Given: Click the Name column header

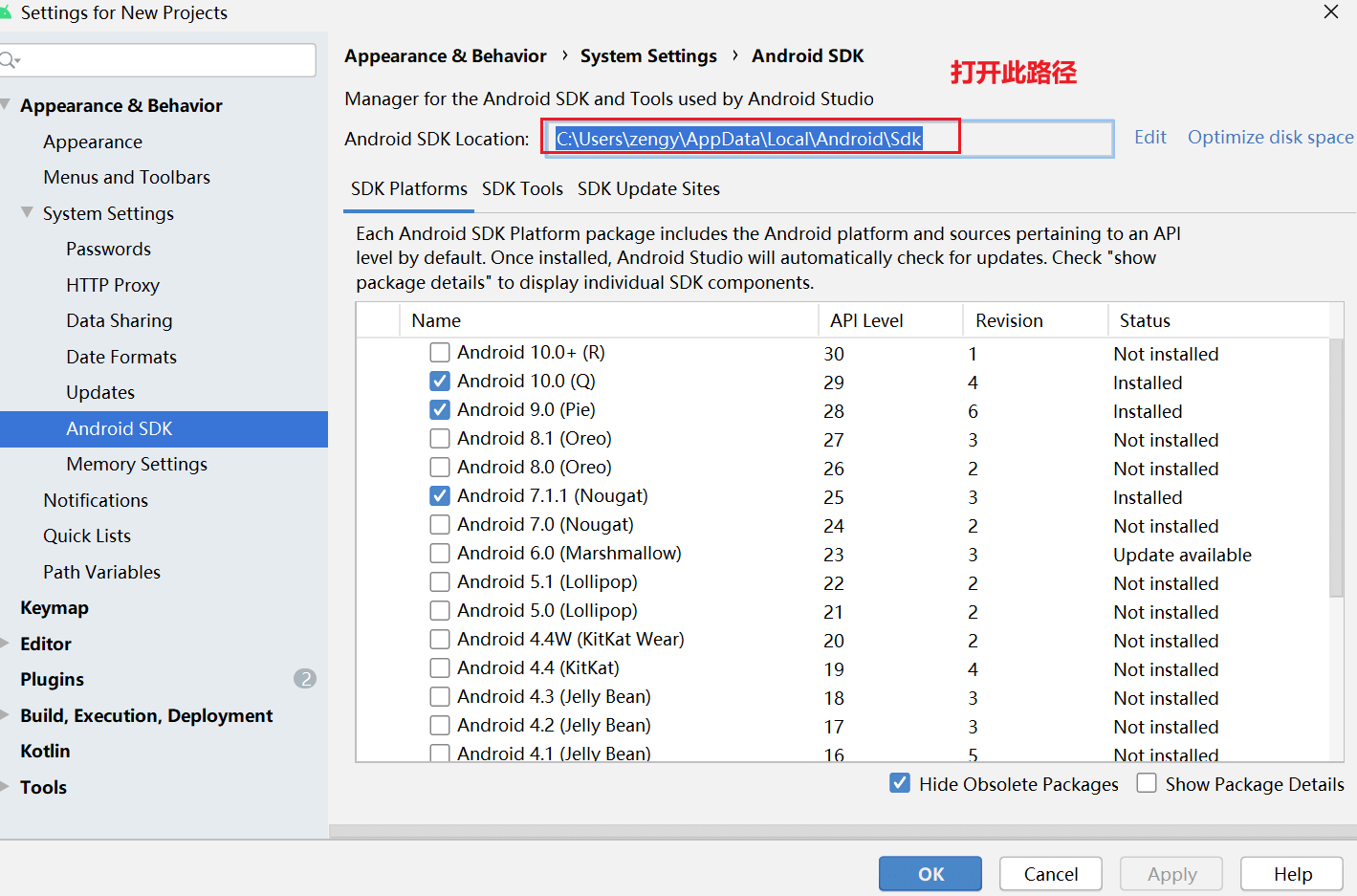Looking at the screenshot, I should 608,320.
